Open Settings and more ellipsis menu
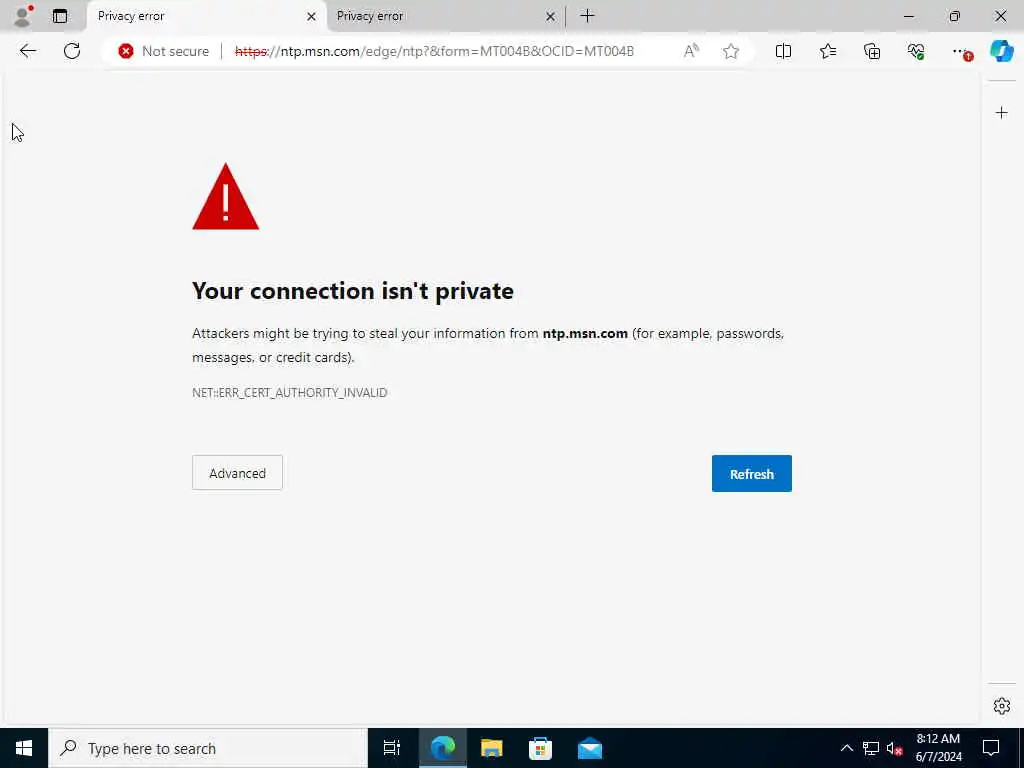The image size is (1024, 768). (x=961, y=51)
